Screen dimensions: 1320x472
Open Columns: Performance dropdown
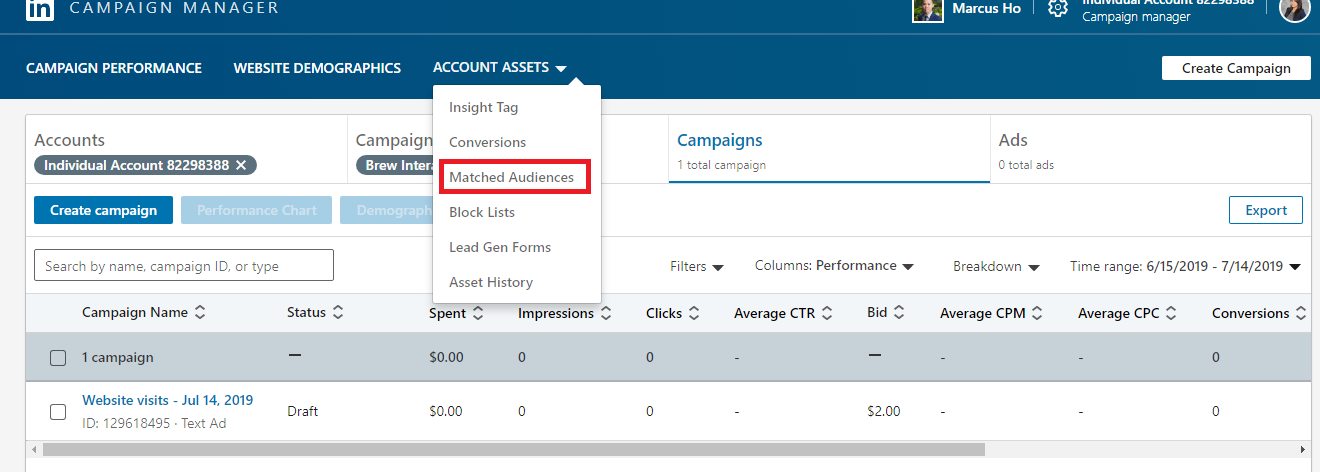(834, 266)
